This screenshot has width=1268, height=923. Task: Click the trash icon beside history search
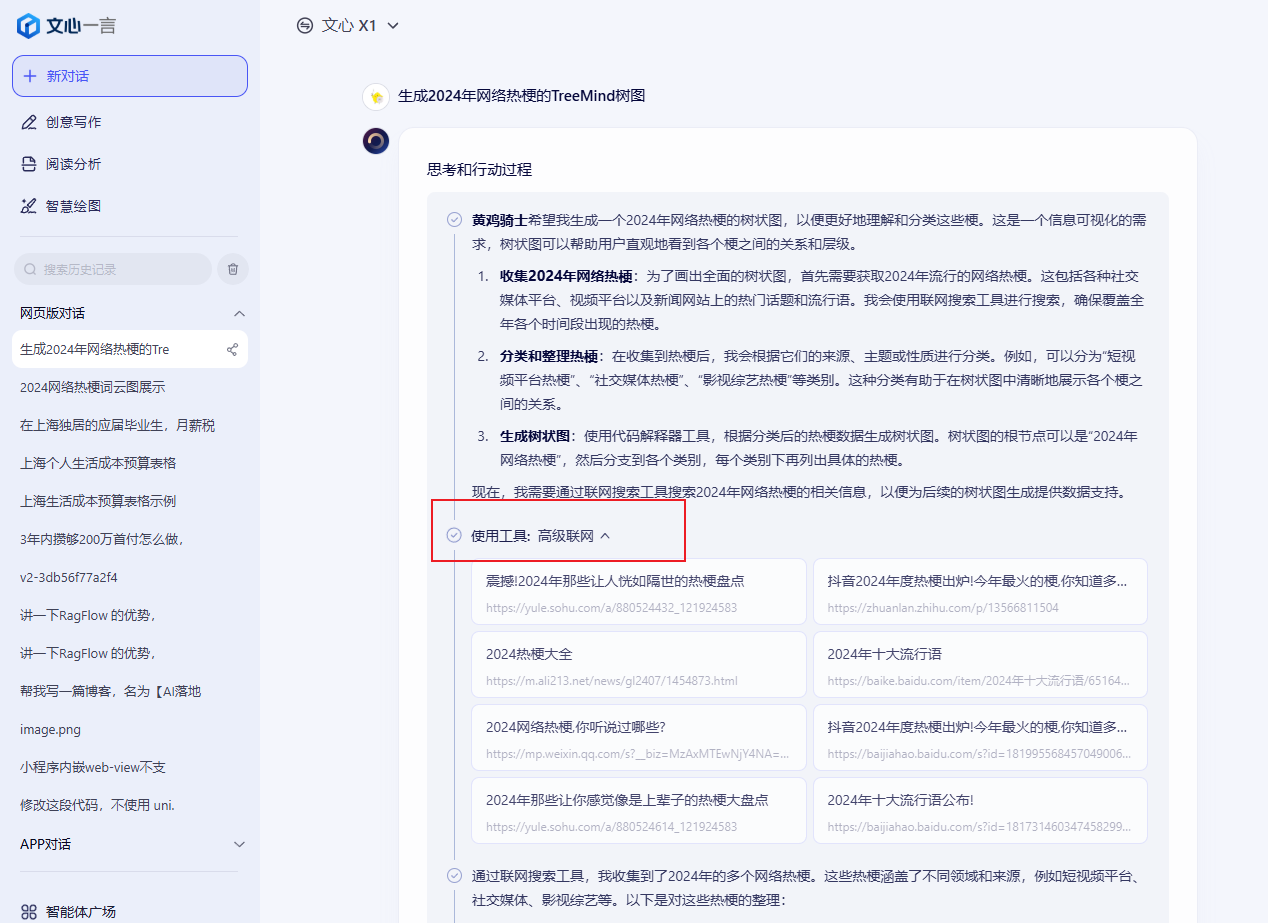point(233,269)
